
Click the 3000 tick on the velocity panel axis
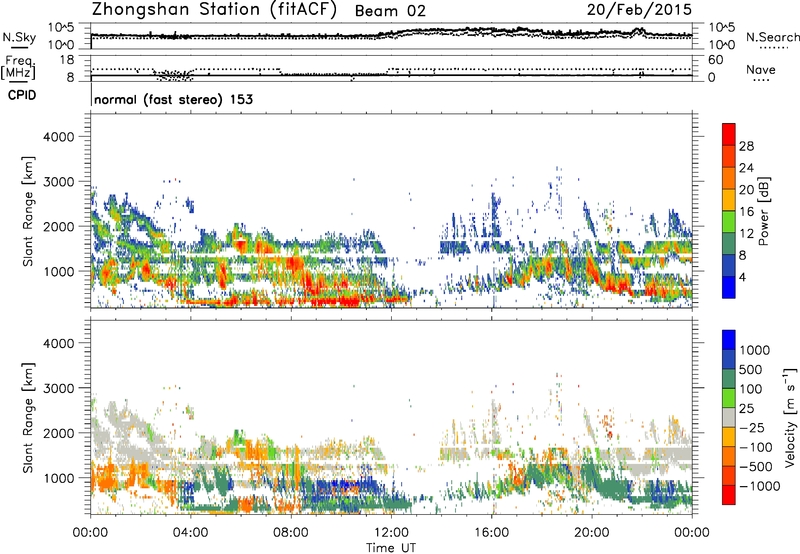point(59,388)
